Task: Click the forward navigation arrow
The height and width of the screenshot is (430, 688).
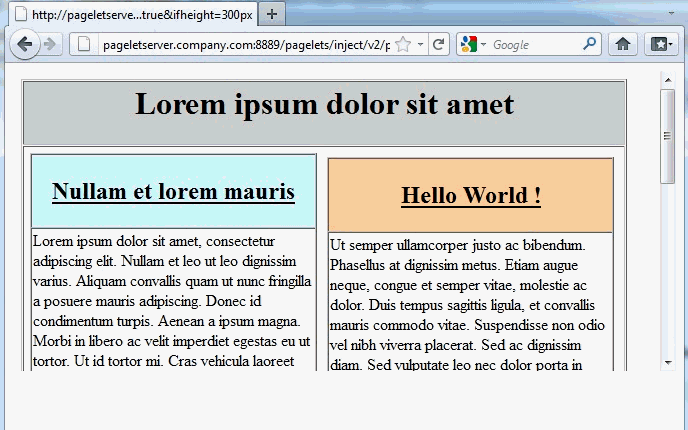Action: (x=50, y=44)
